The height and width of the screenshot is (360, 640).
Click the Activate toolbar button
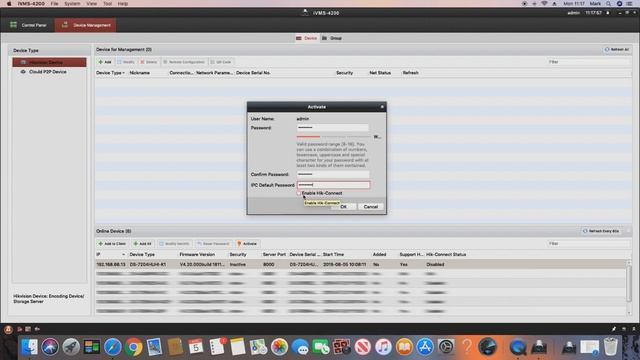(x=247, y=244)
